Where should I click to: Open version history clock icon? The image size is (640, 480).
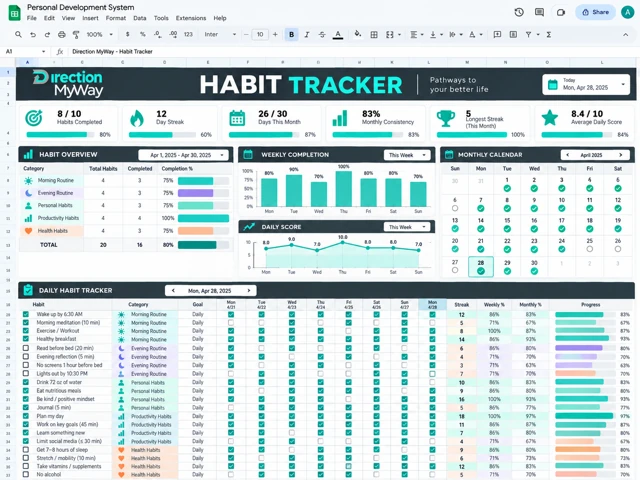coord(519,12)
